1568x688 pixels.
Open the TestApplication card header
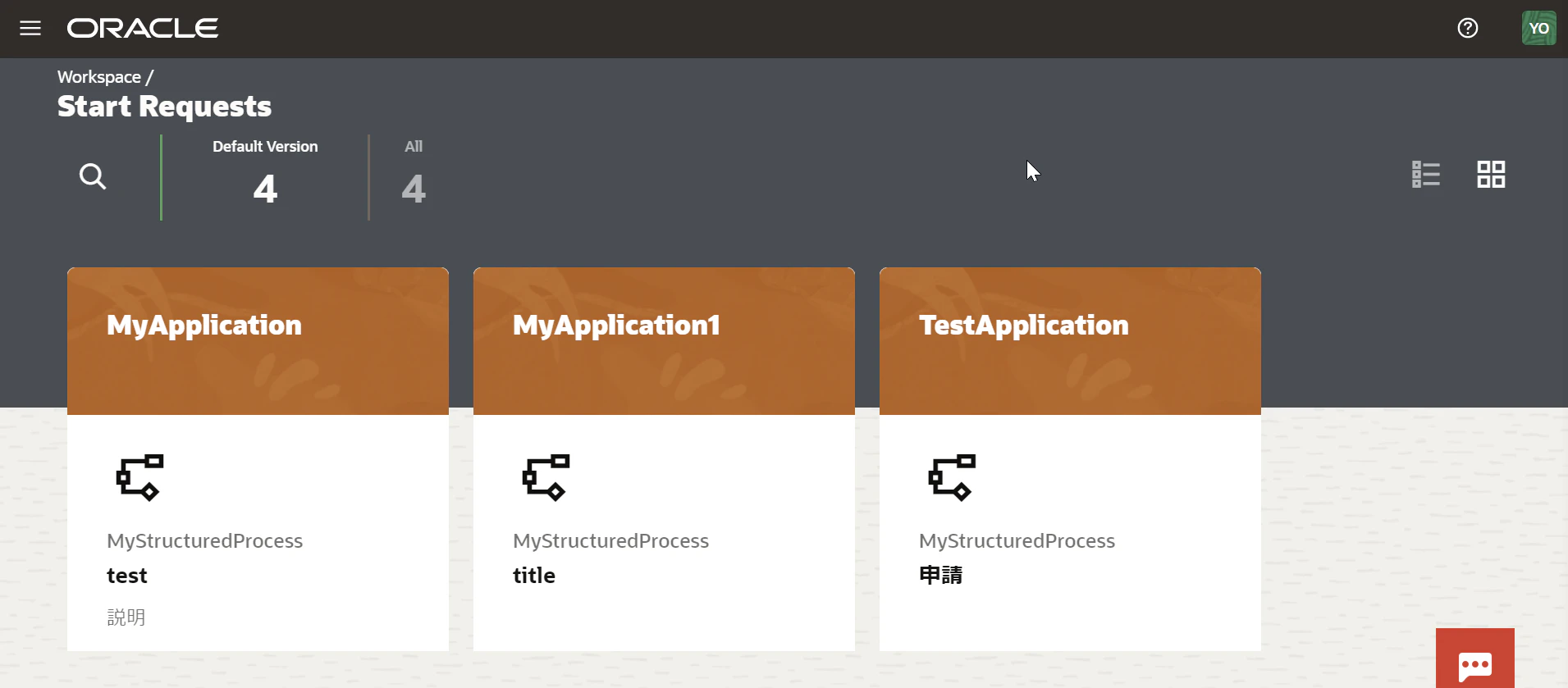(x=1070, y=341)
